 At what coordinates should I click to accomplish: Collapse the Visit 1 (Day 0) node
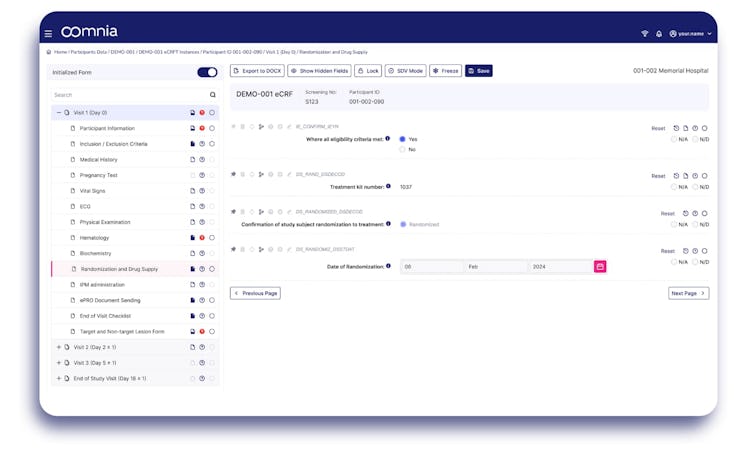pyautogui.click(x=59, y=113)
